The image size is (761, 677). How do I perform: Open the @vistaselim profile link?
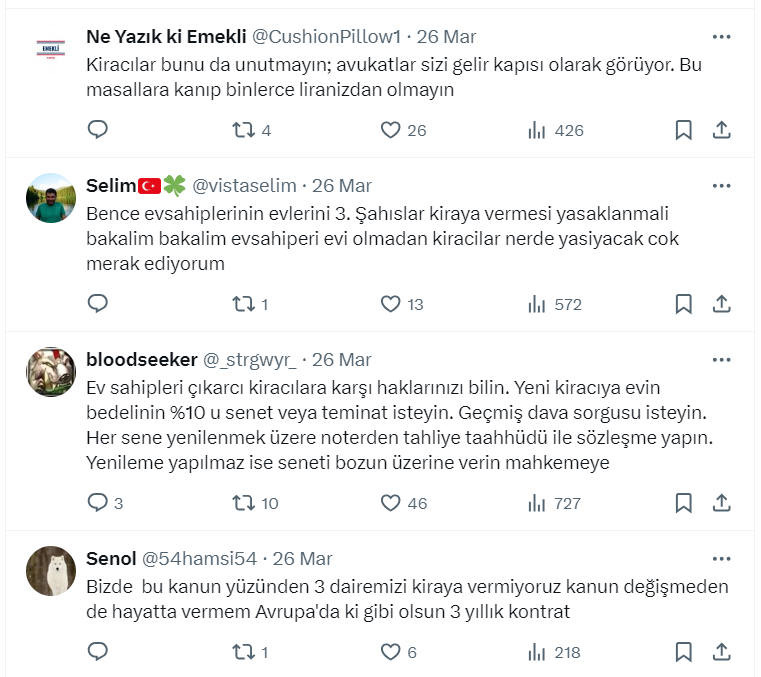click(x=244, y=186)
